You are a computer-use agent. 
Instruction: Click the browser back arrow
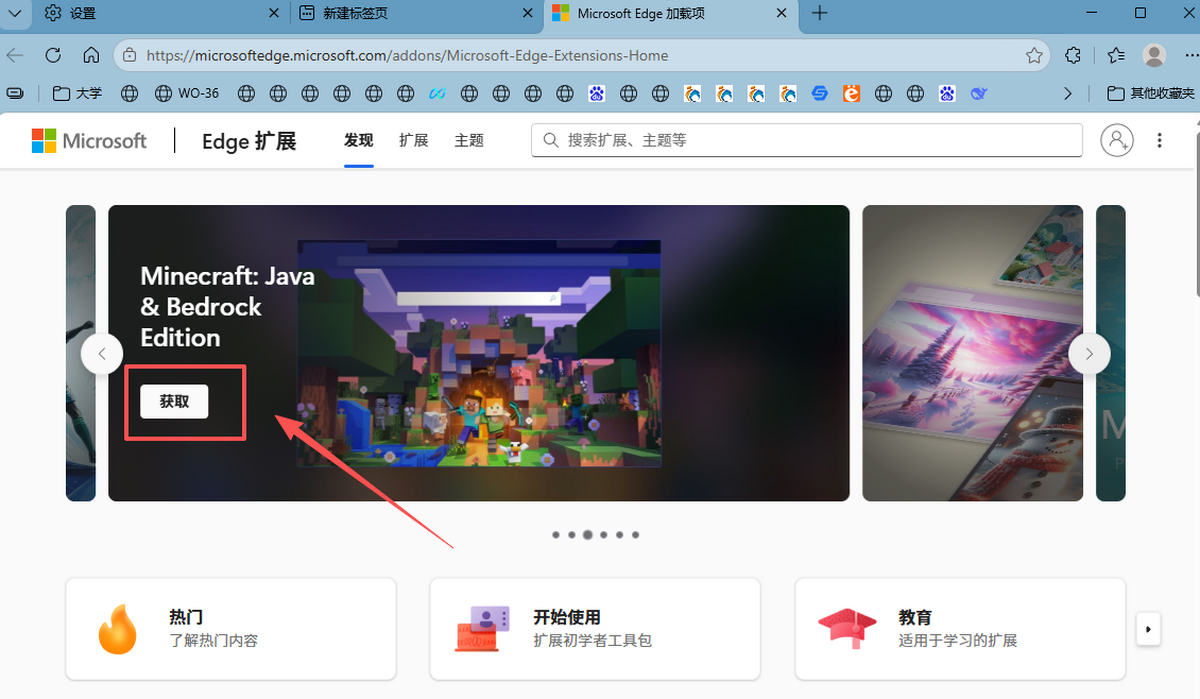click(16, 55)
